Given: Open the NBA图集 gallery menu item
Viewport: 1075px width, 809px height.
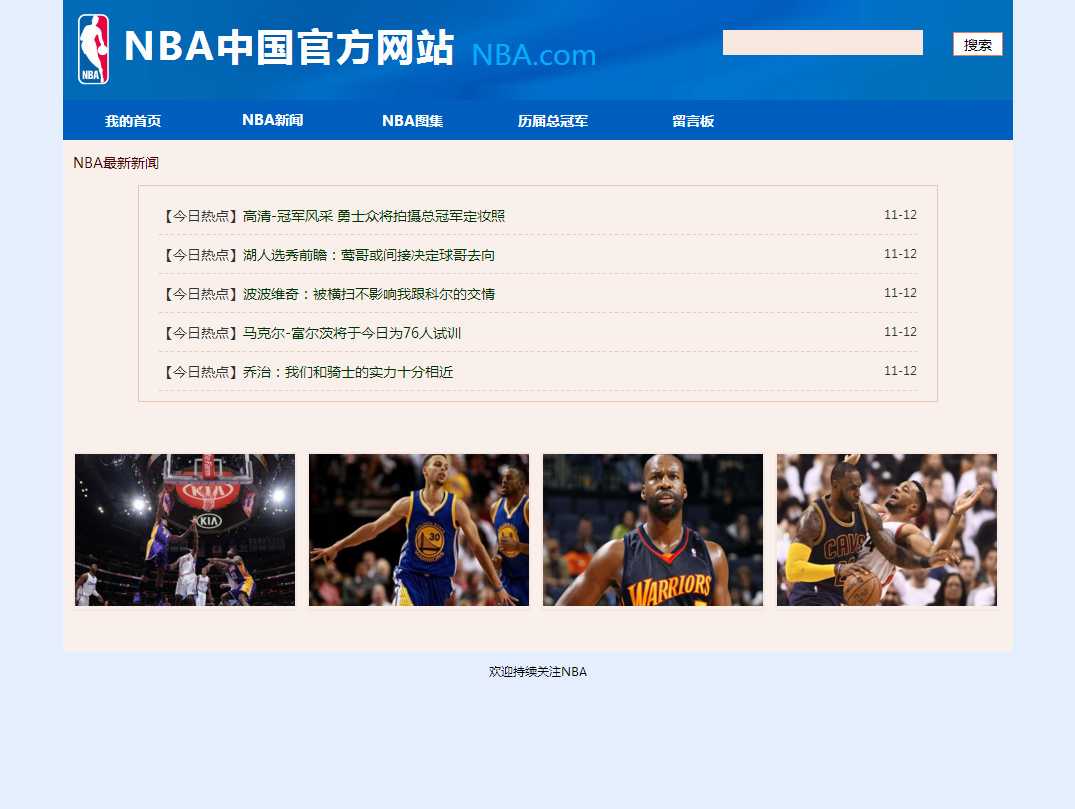Looking at the screenshot, I should pos(412,121).
